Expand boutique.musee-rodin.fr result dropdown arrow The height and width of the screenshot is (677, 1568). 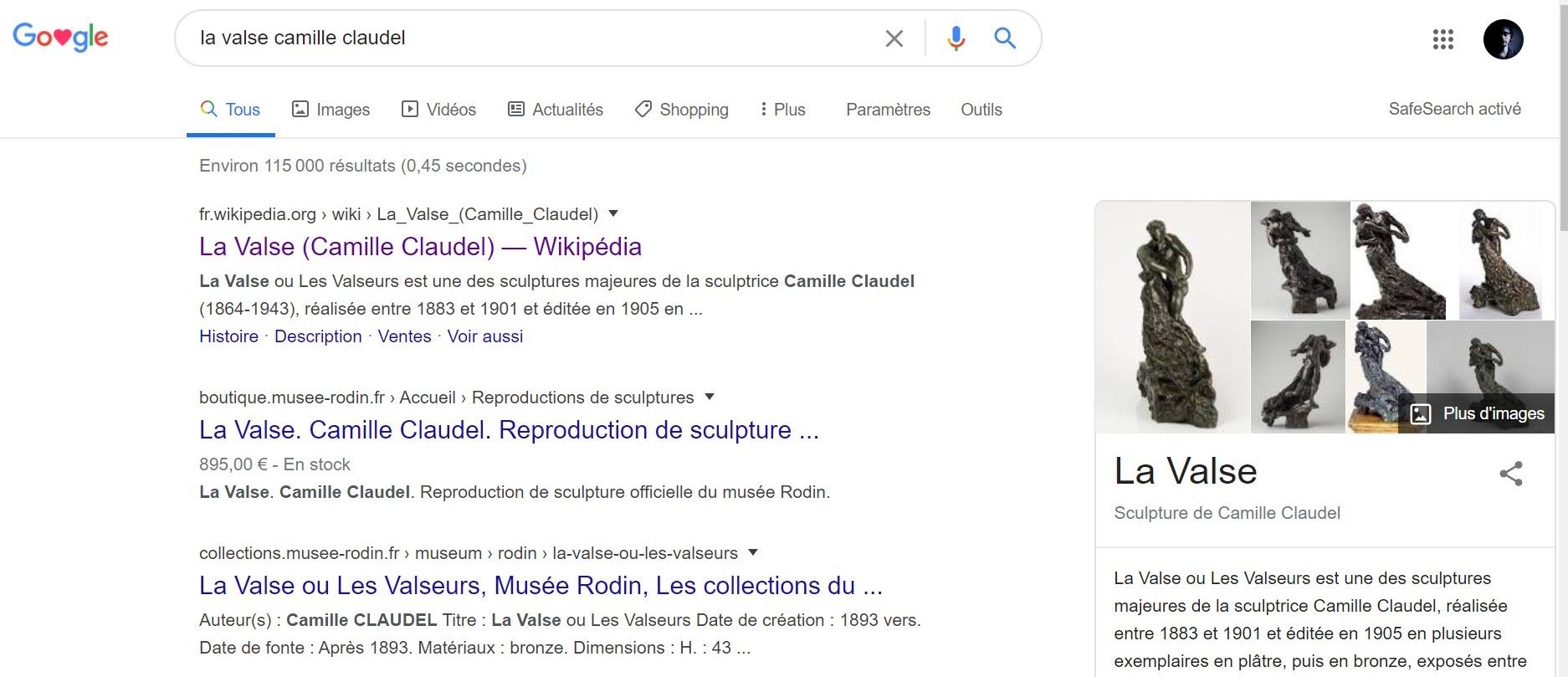(710, 397)
